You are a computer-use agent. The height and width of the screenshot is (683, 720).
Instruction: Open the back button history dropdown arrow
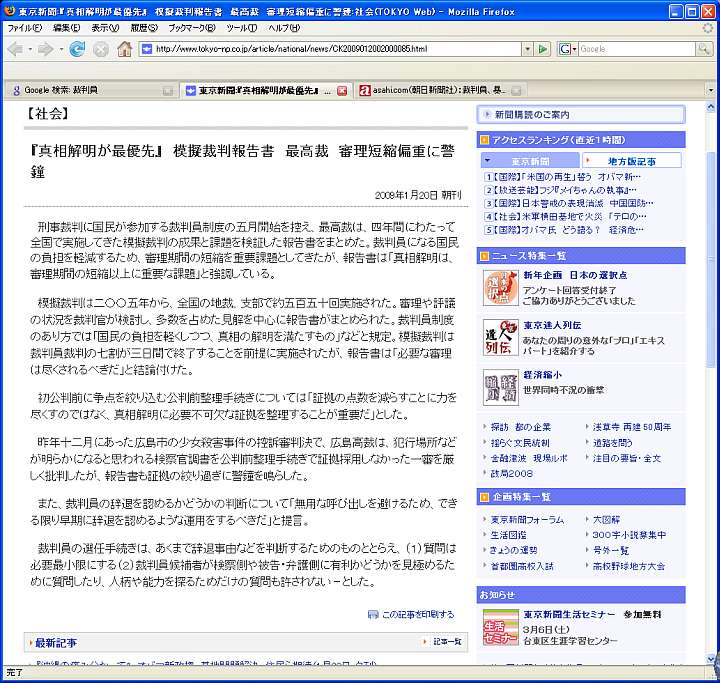click(30, 49)
